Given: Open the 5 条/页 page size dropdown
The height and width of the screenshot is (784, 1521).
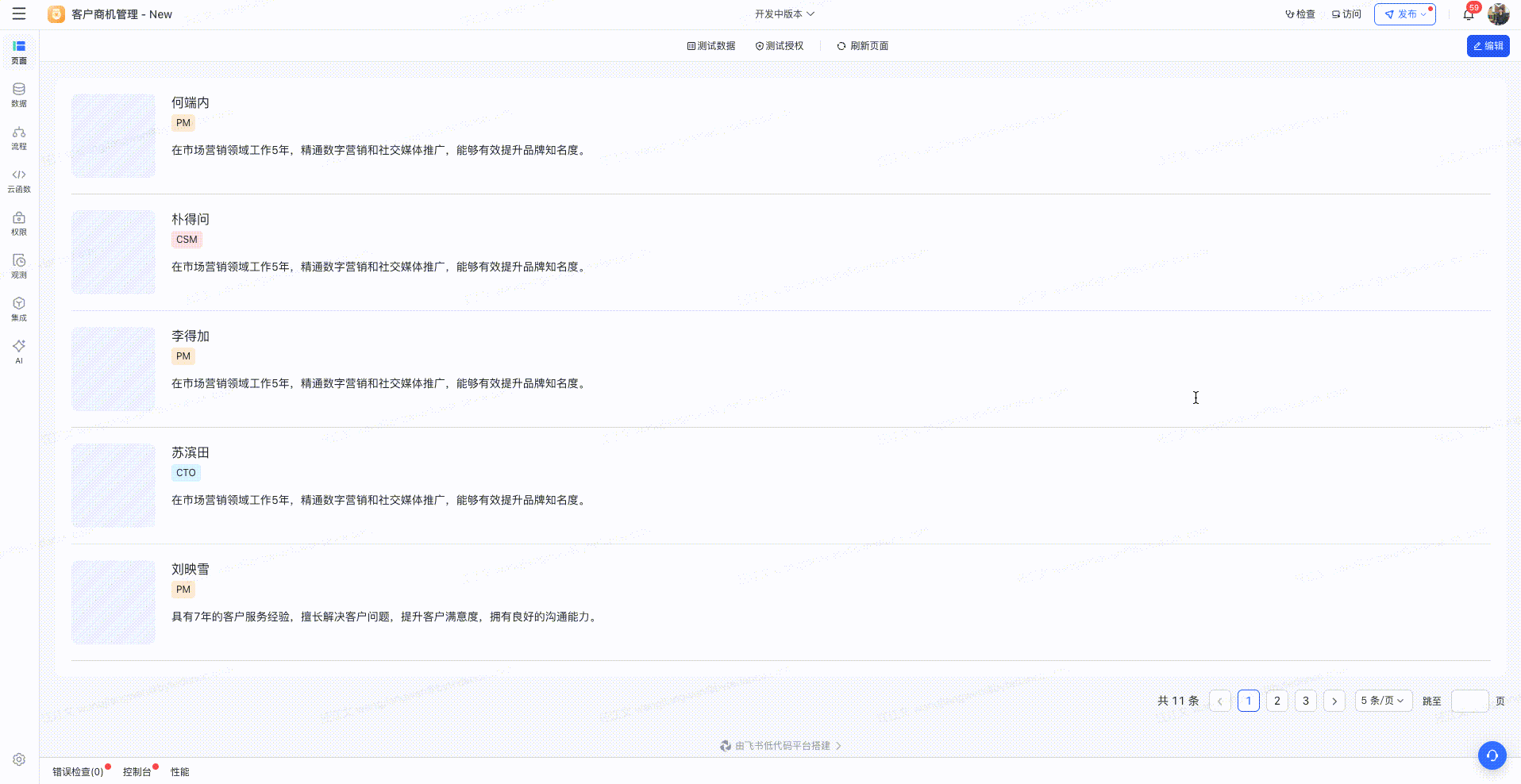Looking at the screenshot, I should [x=1384, y=701].
